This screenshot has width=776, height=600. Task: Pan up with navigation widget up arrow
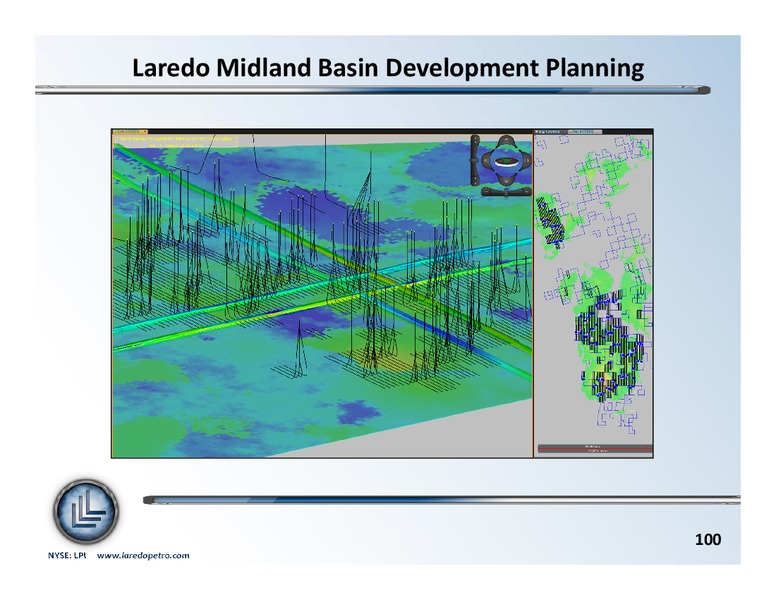click(x=506, y=140)
